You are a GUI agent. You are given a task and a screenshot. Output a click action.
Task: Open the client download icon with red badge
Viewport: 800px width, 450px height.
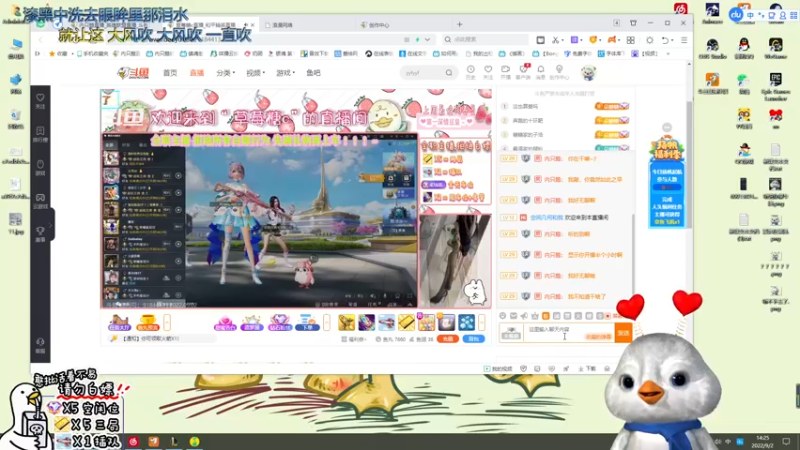point(523,71)
